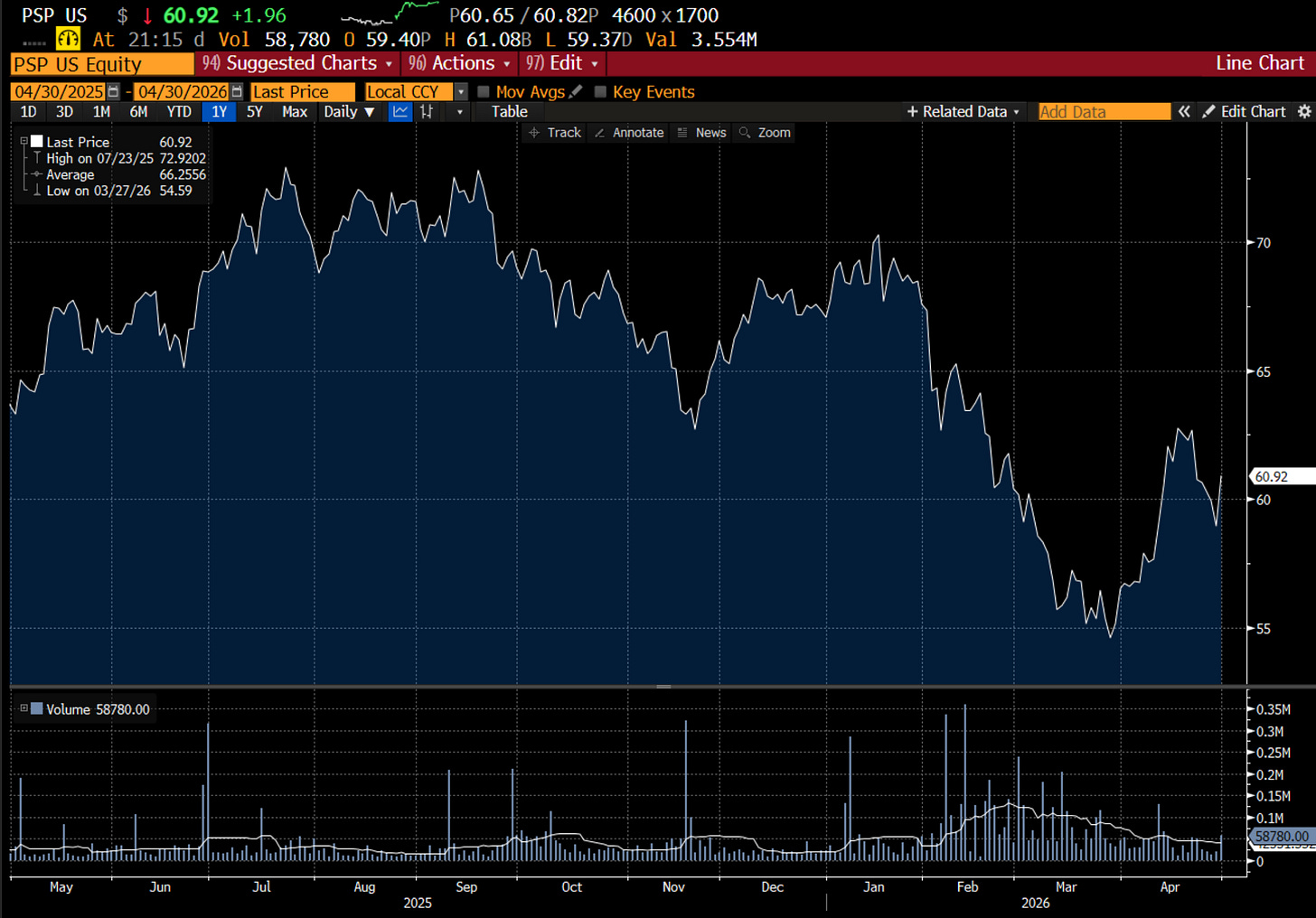
Task: Select the line chart type icon
Action: 399,112
